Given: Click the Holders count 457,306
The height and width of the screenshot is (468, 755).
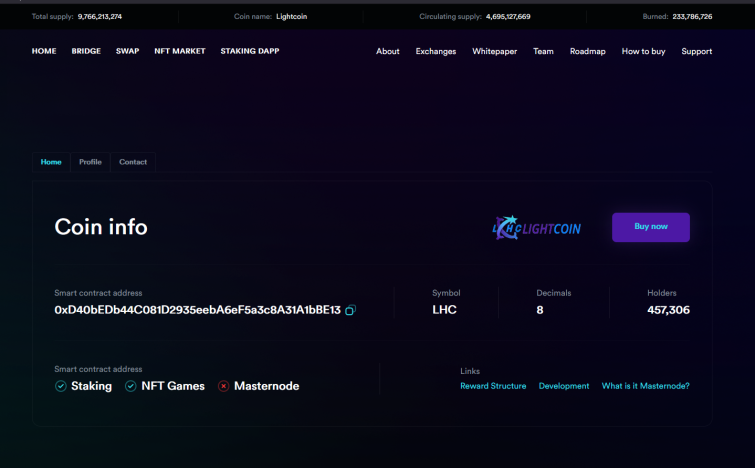Looking at the screenshot, I should click(x=668, y=310).
